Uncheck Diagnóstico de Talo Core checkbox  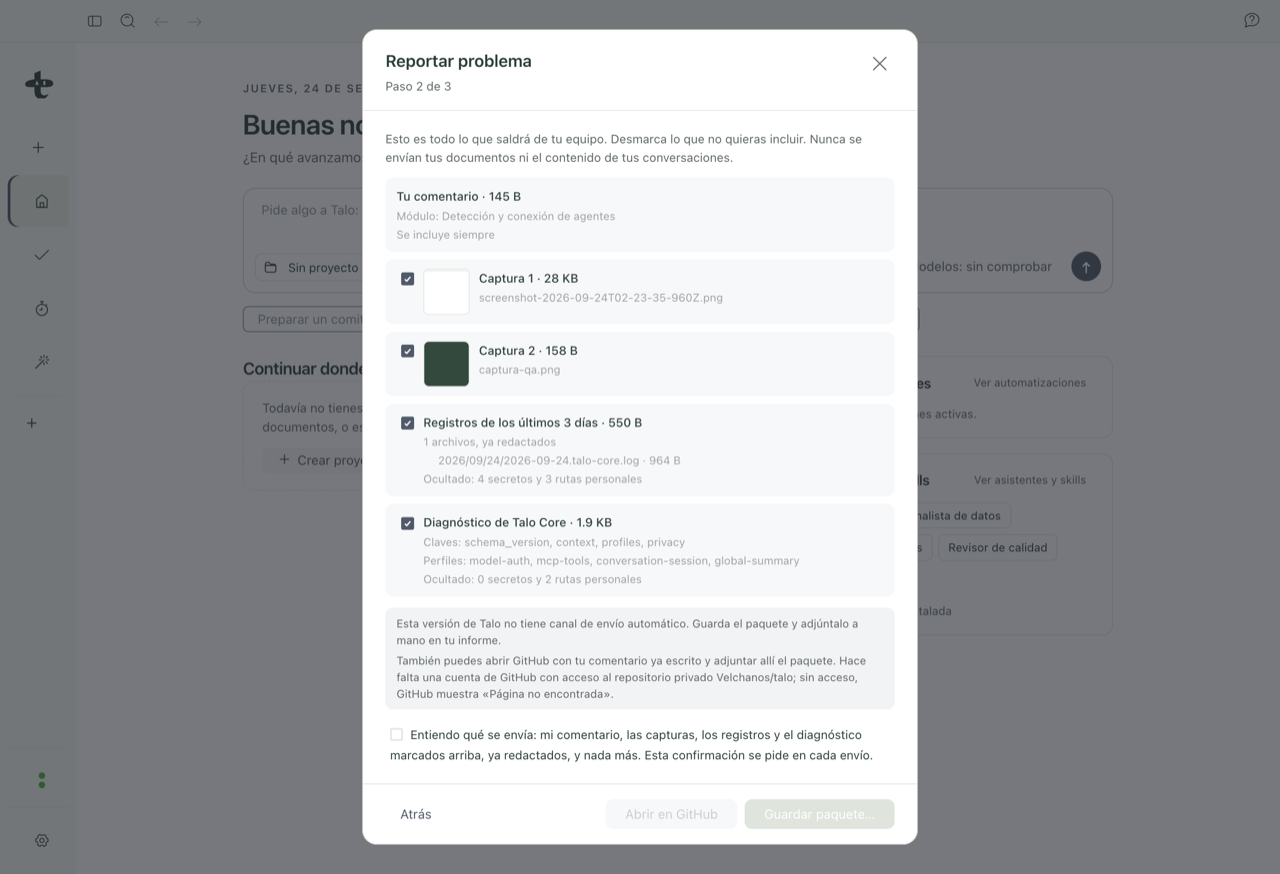click(x=407, y=523)
